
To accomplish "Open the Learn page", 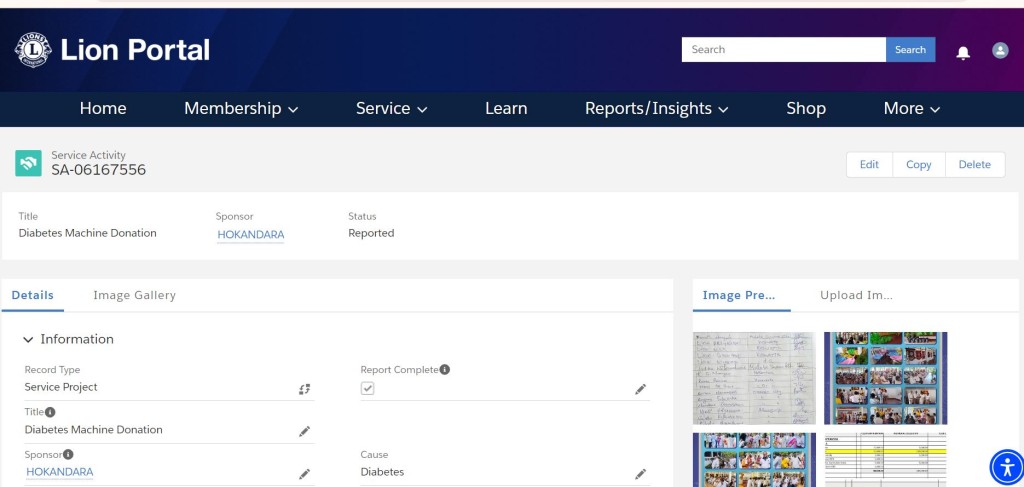I will coord(506,108).
